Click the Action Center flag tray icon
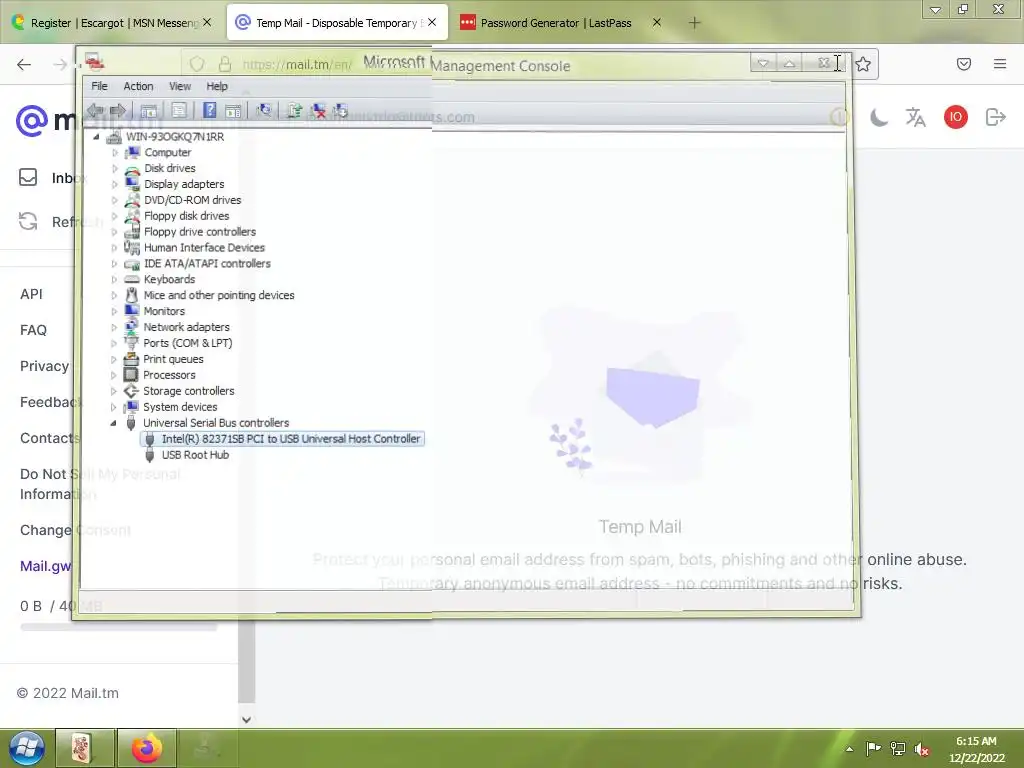This screenshot has height=768, width=1024. [x=873, y=748]
